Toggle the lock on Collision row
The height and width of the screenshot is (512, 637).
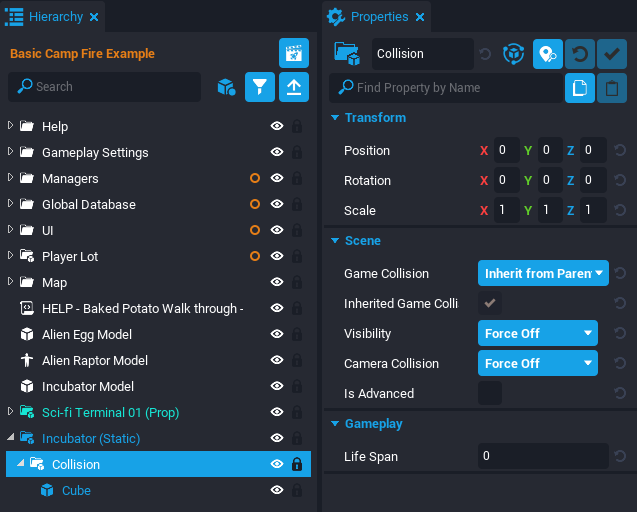(x=297, y=464)
